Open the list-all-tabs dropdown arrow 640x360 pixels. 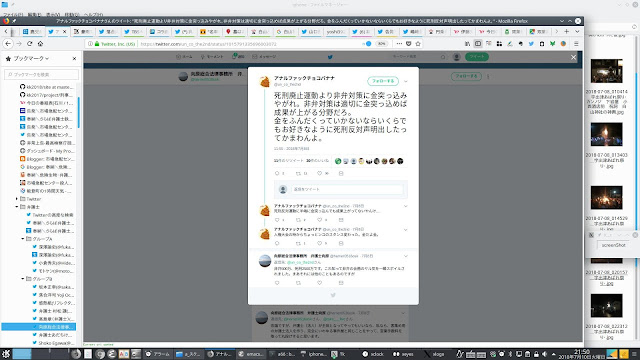pyautogui.click(x=577, y=31)
